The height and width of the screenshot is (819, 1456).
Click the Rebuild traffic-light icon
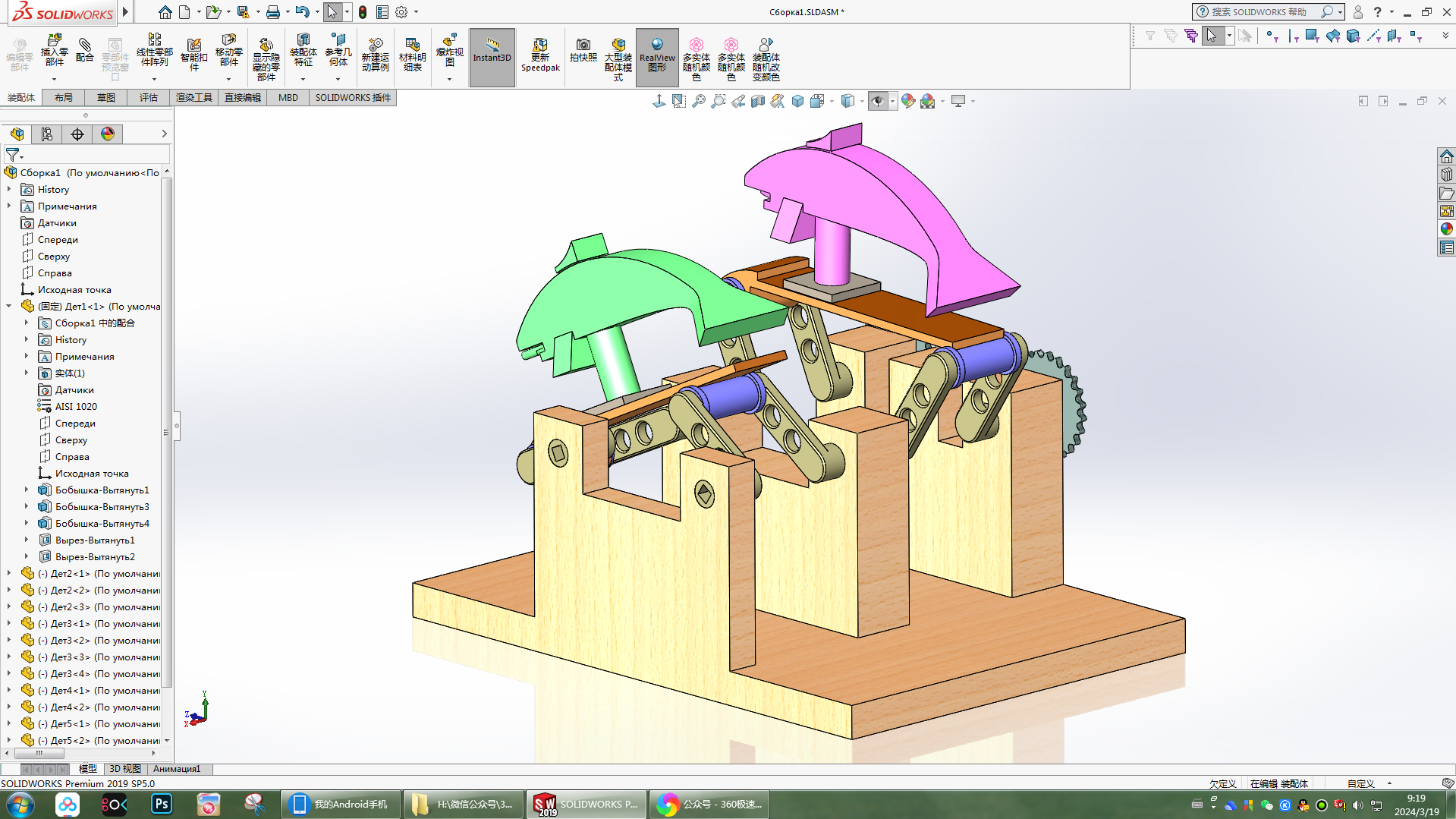(363, 12)
